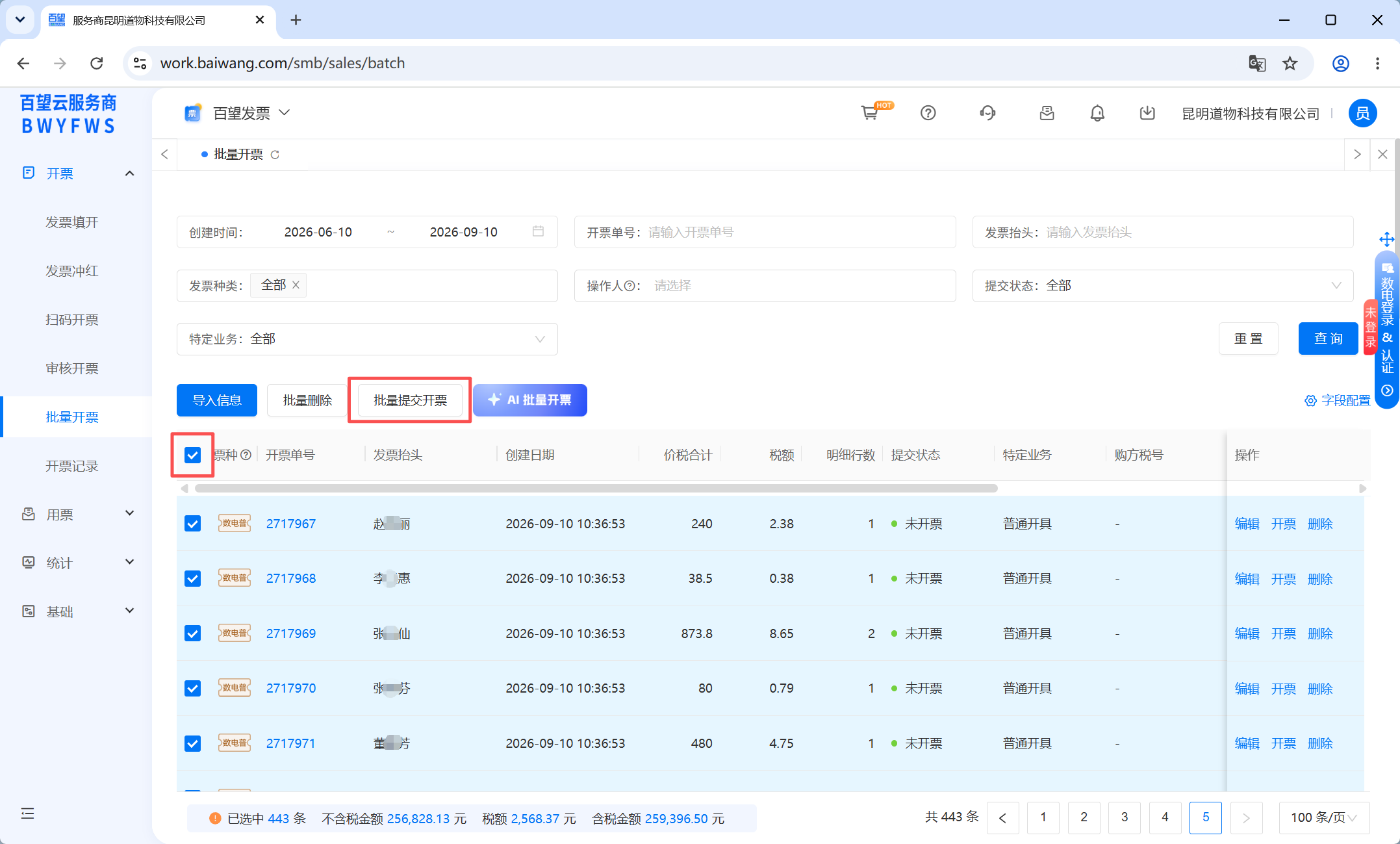1400x844 pixels.
Task: Expand 百望发票 app switcher dropdown
Action: click(x=285, y=113)
